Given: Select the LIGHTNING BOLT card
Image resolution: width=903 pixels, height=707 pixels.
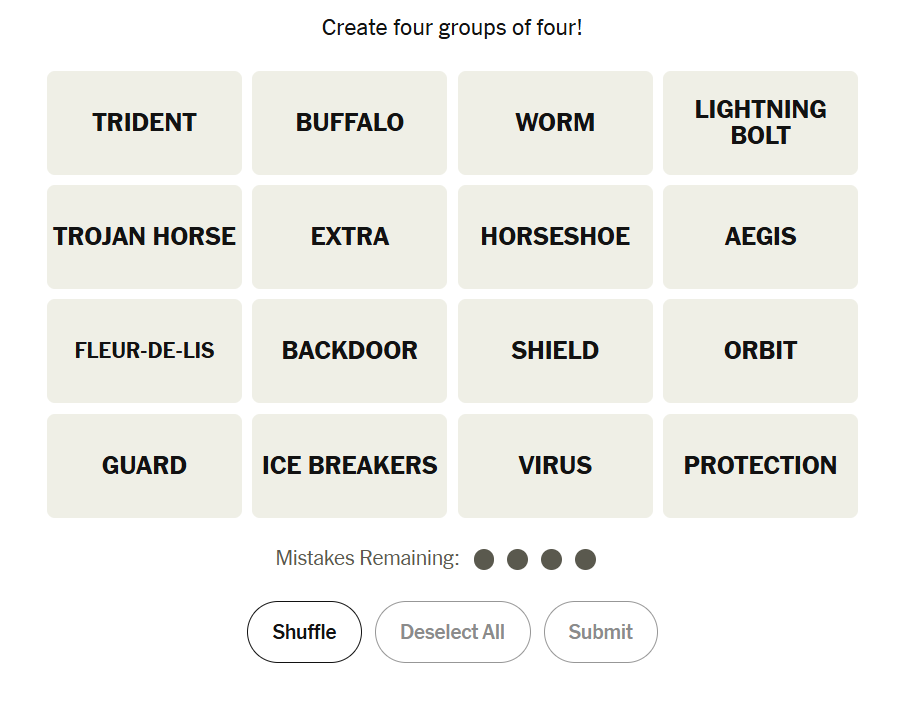Looking at the screenshot, I should tap(760, 123).
